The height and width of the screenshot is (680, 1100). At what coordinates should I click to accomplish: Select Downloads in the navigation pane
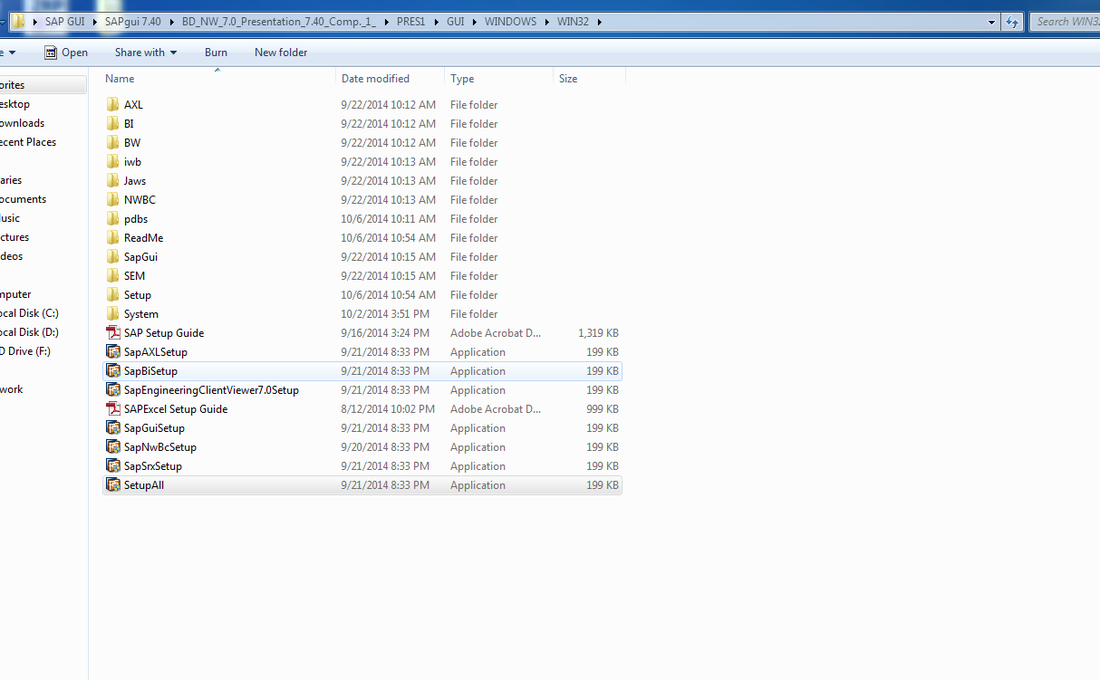point(22,123)
